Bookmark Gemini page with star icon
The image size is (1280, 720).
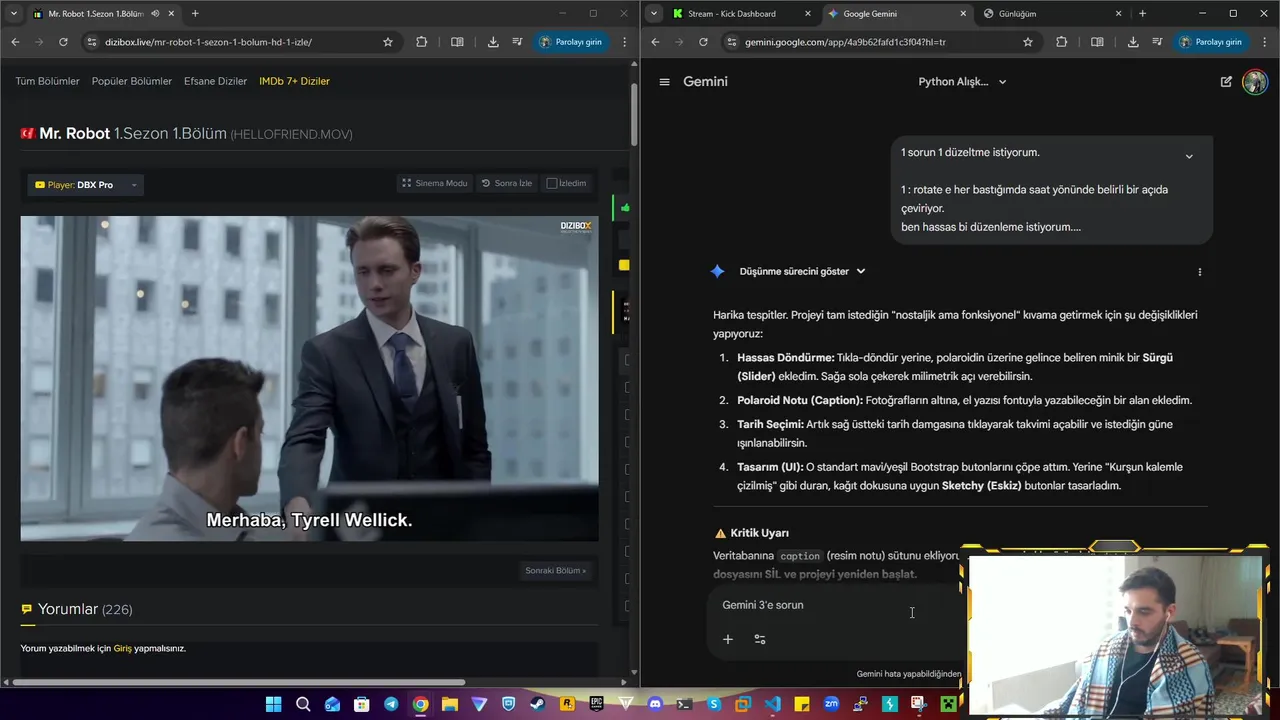1028,42
